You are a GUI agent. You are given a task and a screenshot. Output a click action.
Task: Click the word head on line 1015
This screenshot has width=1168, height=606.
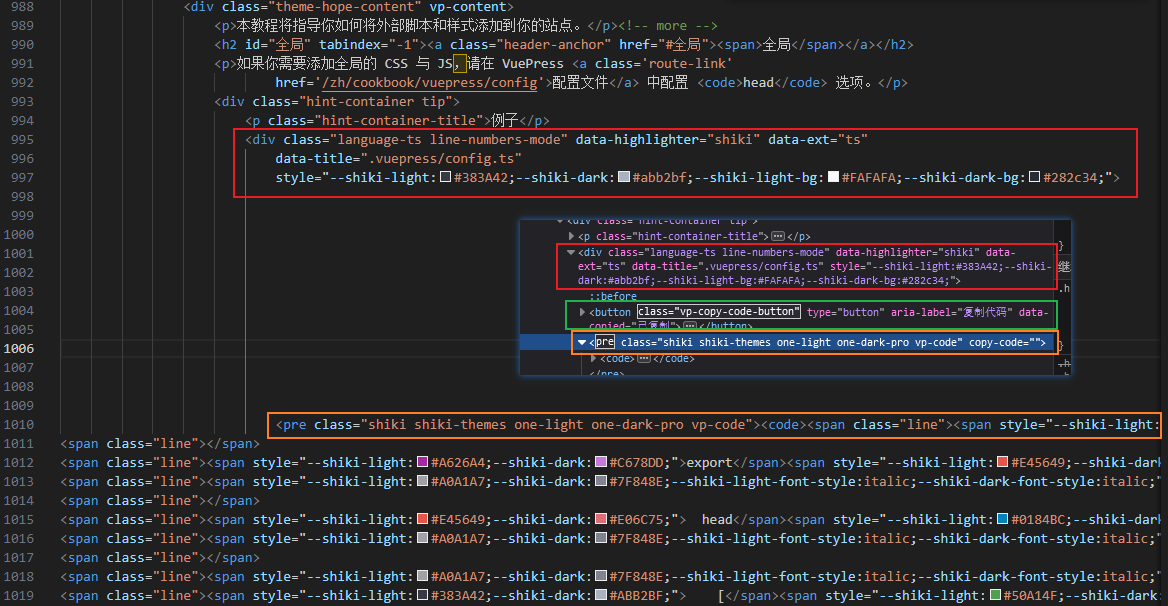point(717,520)
